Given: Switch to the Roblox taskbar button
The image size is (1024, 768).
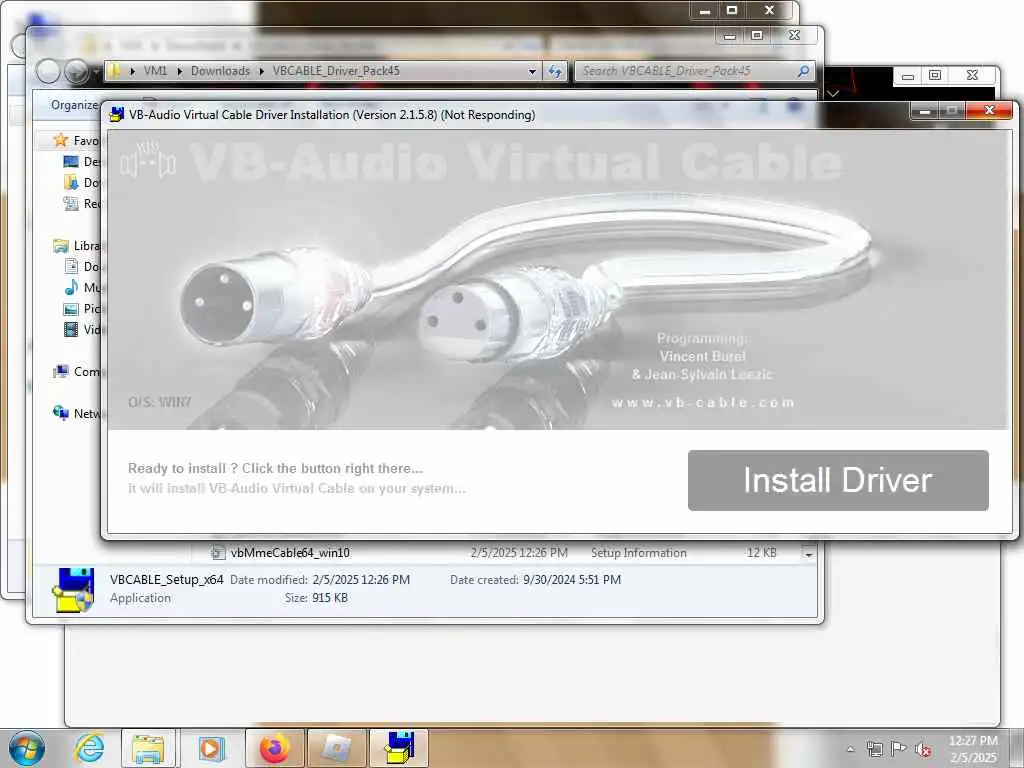Looking at the screenshot, I should point(337,748).
